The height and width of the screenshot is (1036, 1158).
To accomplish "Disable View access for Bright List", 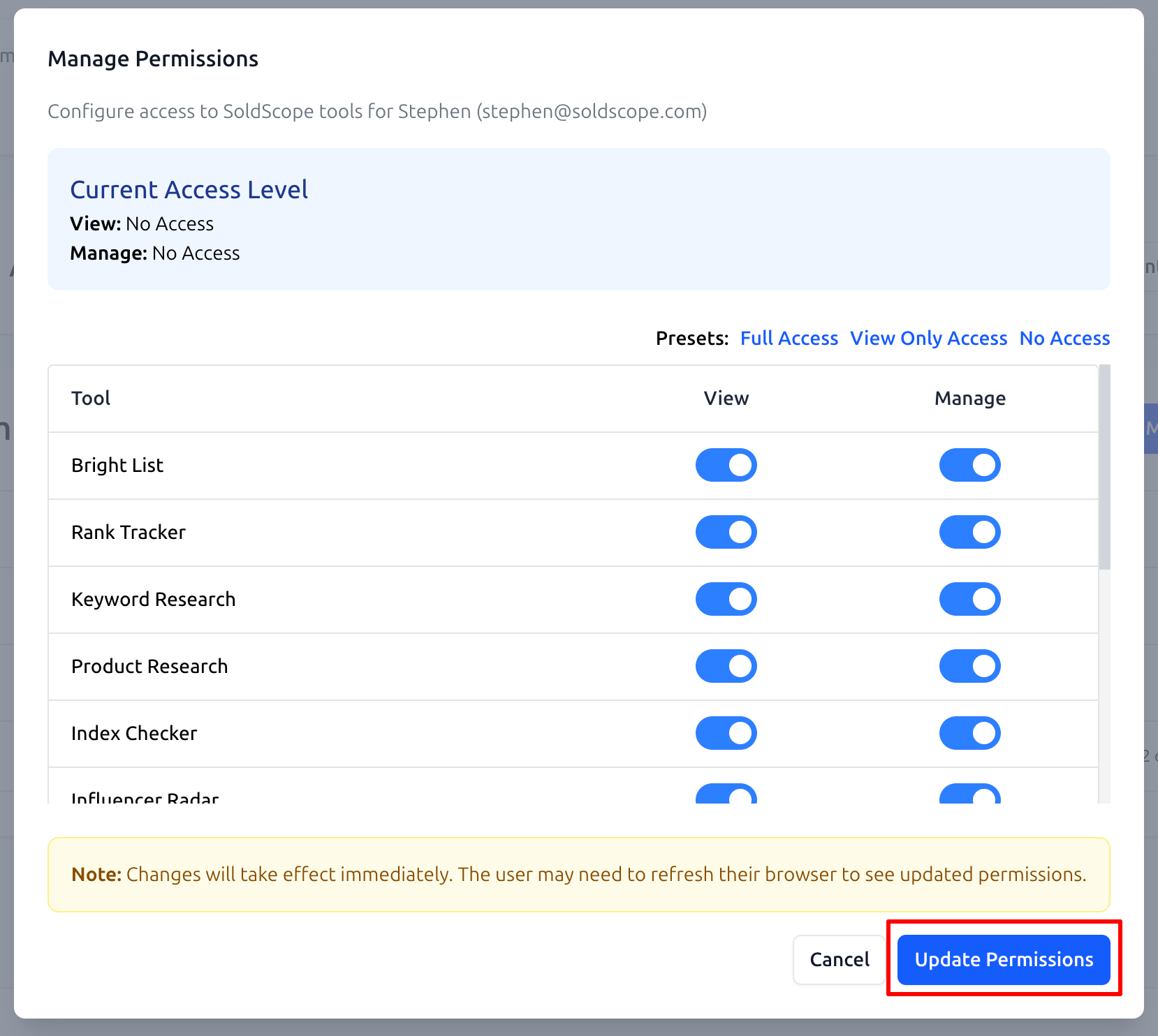I will click(726, 465).
